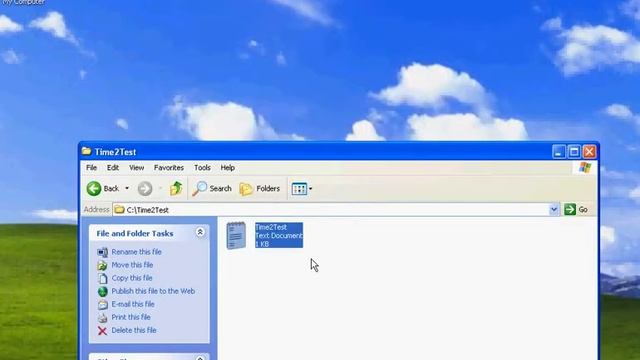
Task: Click Copy this file
Action: [x=132, y=278]
